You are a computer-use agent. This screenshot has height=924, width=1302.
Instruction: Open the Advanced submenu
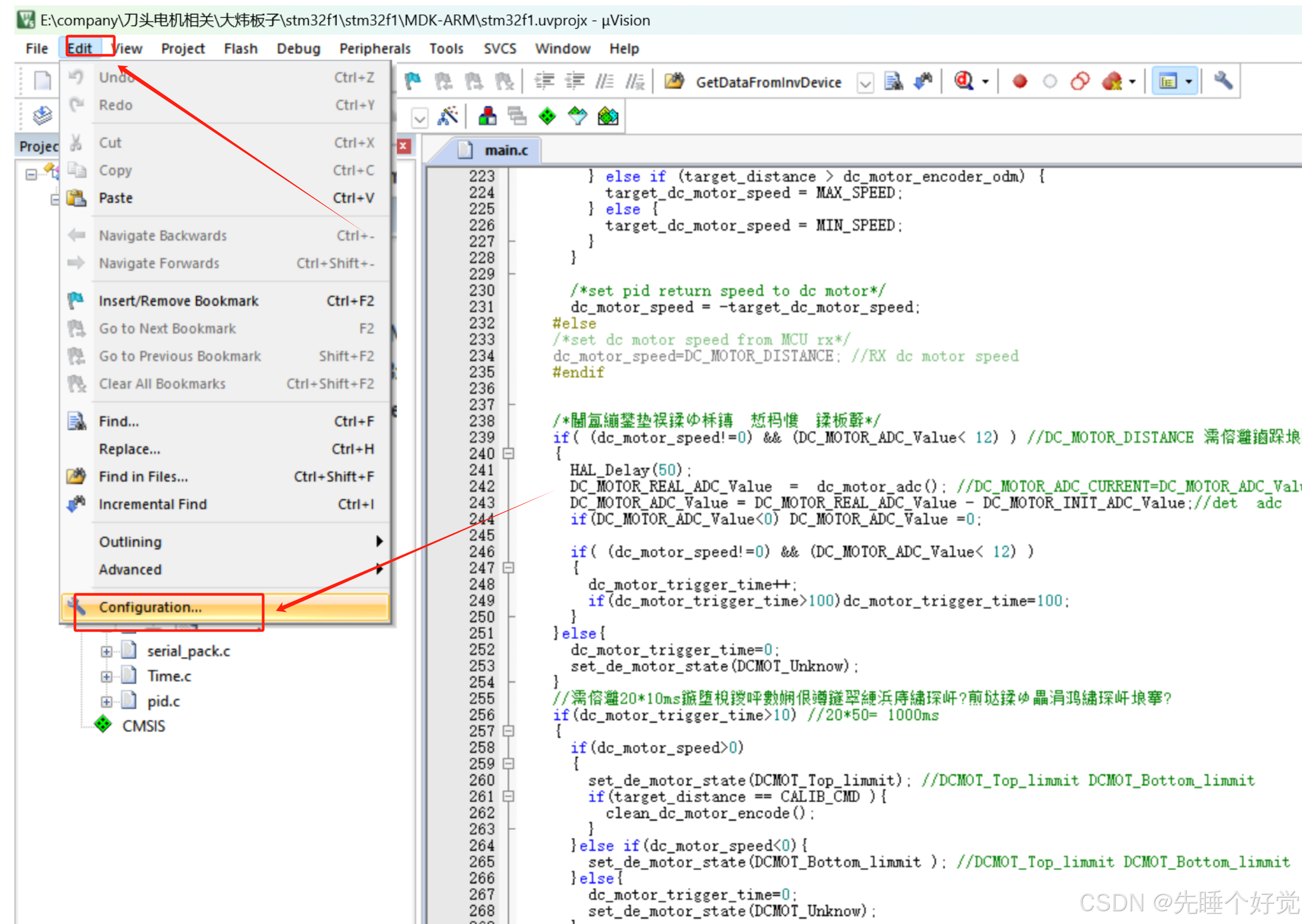[x=225, y=569]
